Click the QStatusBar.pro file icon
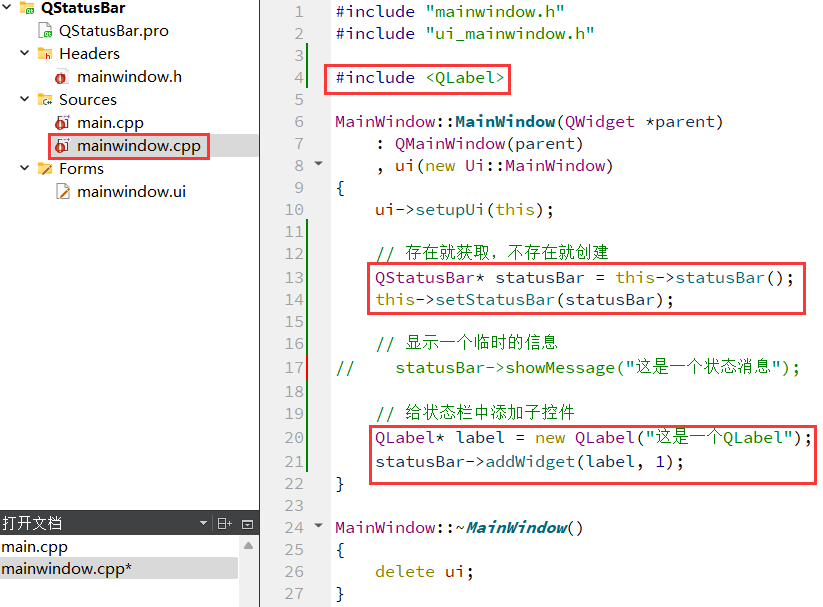This screenshot has height=607, width=823. point(45,30)
